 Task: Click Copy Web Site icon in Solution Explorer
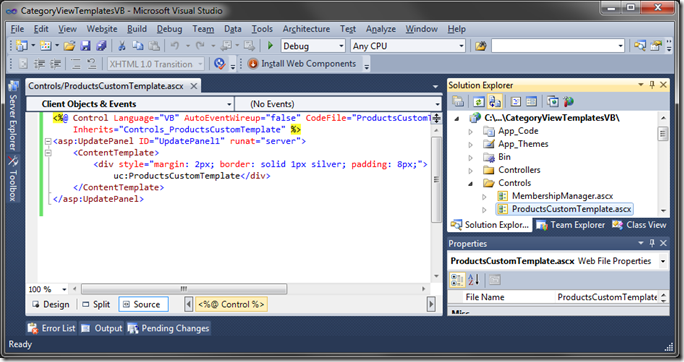tap(553, 102)
